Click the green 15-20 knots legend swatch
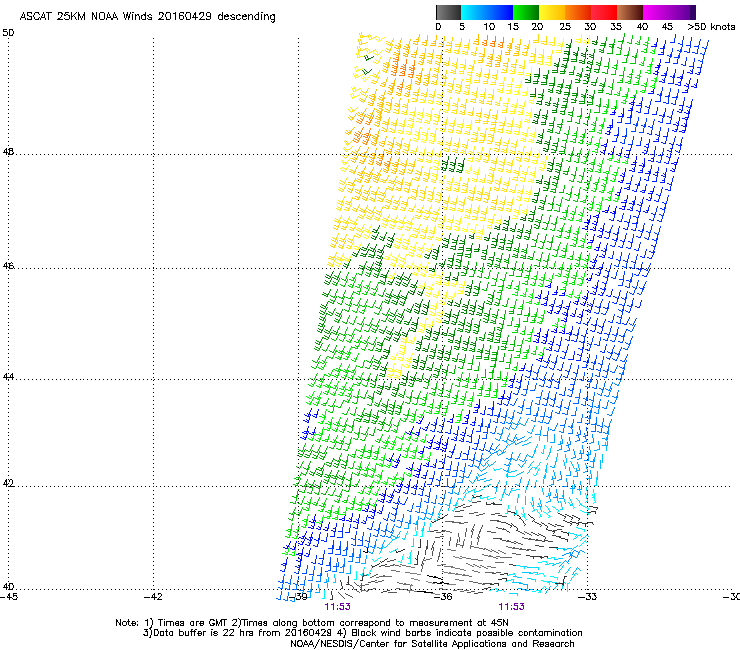Viewport: 740px width, 650px height. [526, 12]
